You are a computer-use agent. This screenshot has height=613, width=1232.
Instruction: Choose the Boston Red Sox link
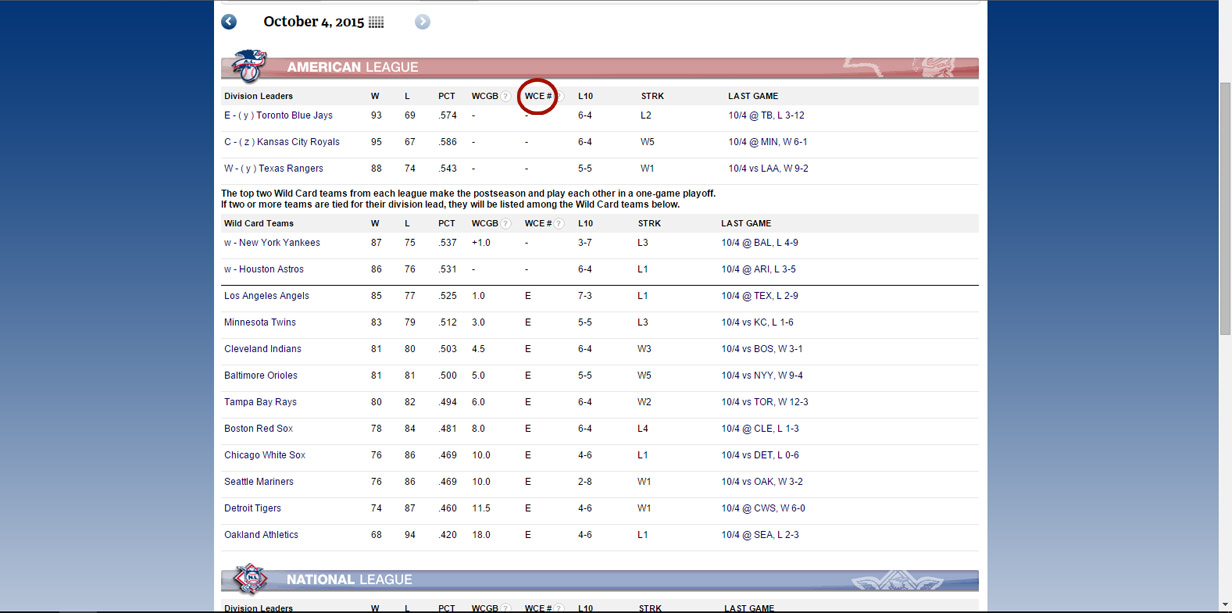tap(259, 429)
